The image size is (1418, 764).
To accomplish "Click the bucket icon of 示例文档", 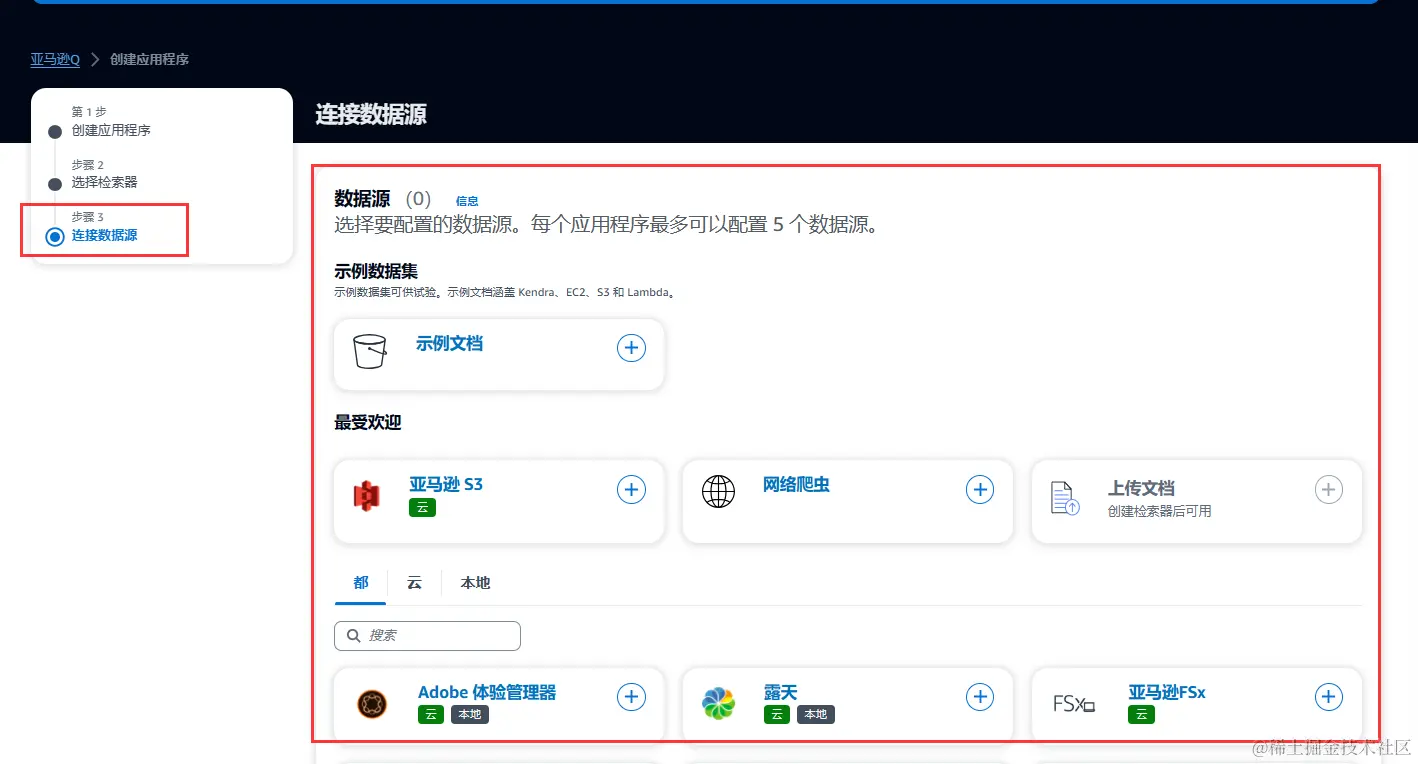I will pyautogui.click(x=370, y=352).
